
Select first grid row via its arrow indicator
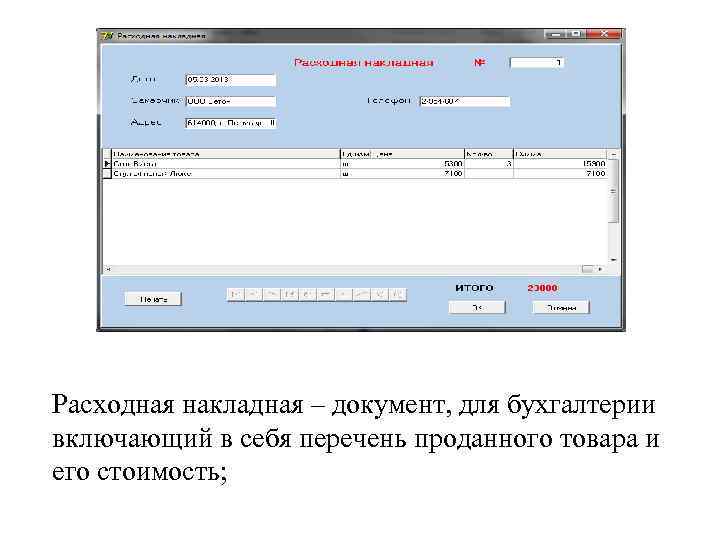107,163
